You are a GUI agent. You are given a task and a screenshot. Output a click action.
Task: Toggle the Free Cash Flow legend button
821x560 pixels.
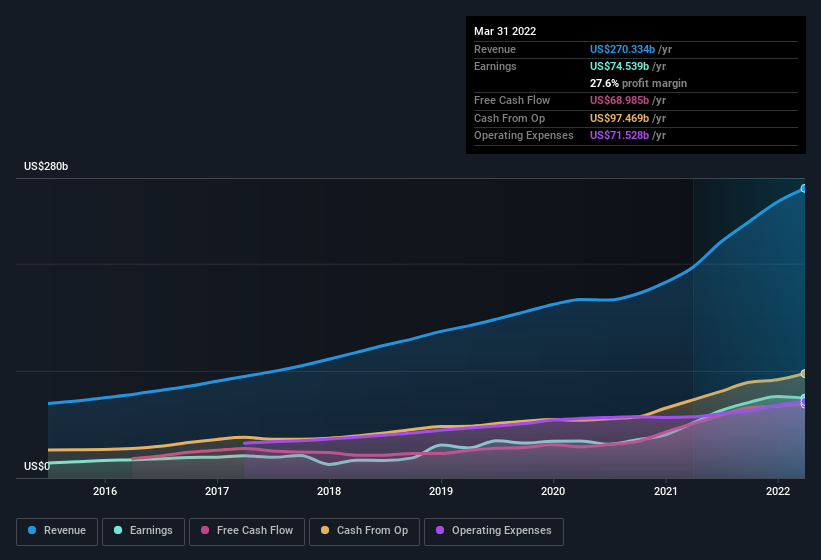click(x=247, y=531)
